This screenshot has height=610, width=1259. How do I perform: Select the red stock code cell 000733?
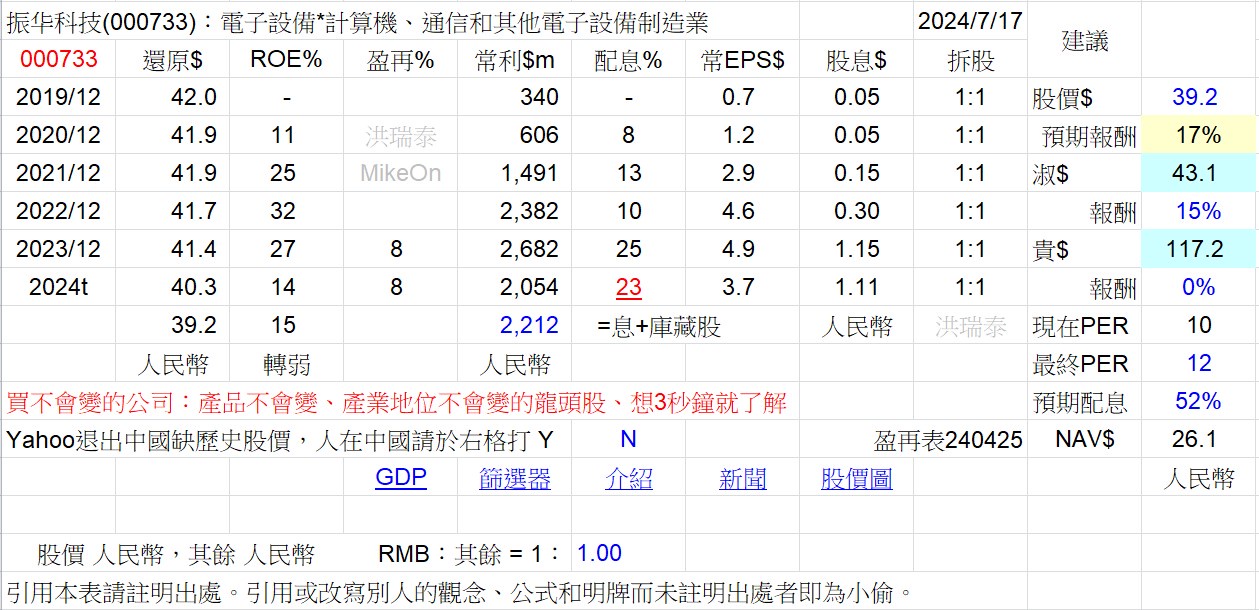(59, 59)
